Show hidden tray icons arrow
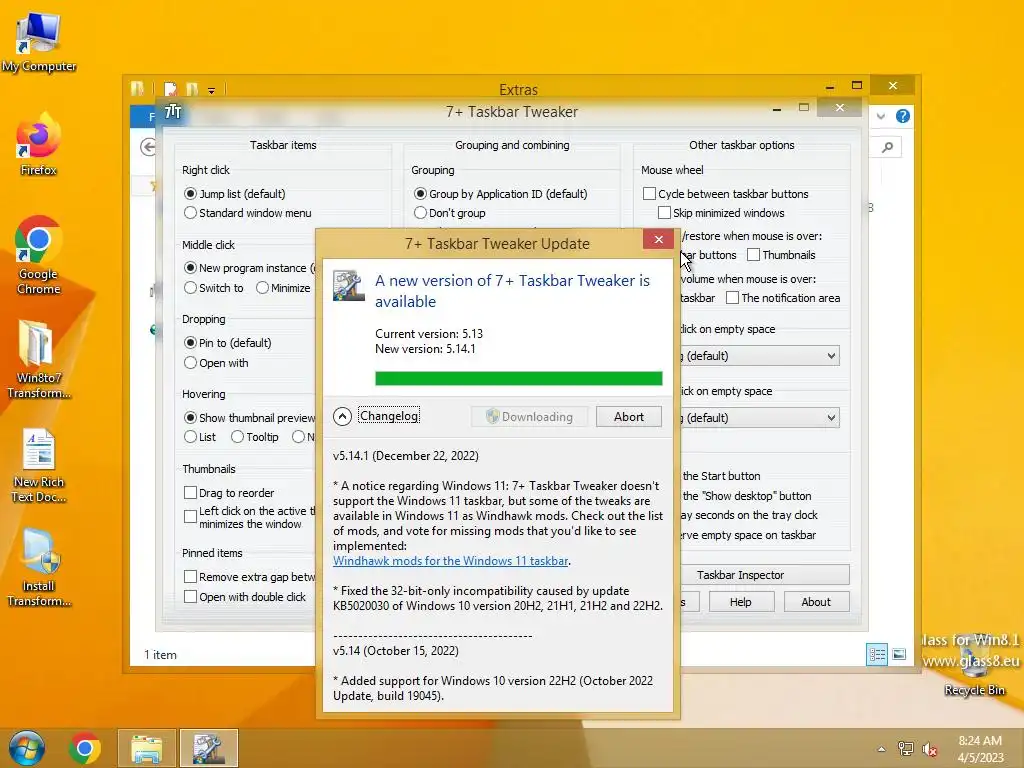Image resolution: width=1024 pixels, height=768 pixels. point(882,749)
